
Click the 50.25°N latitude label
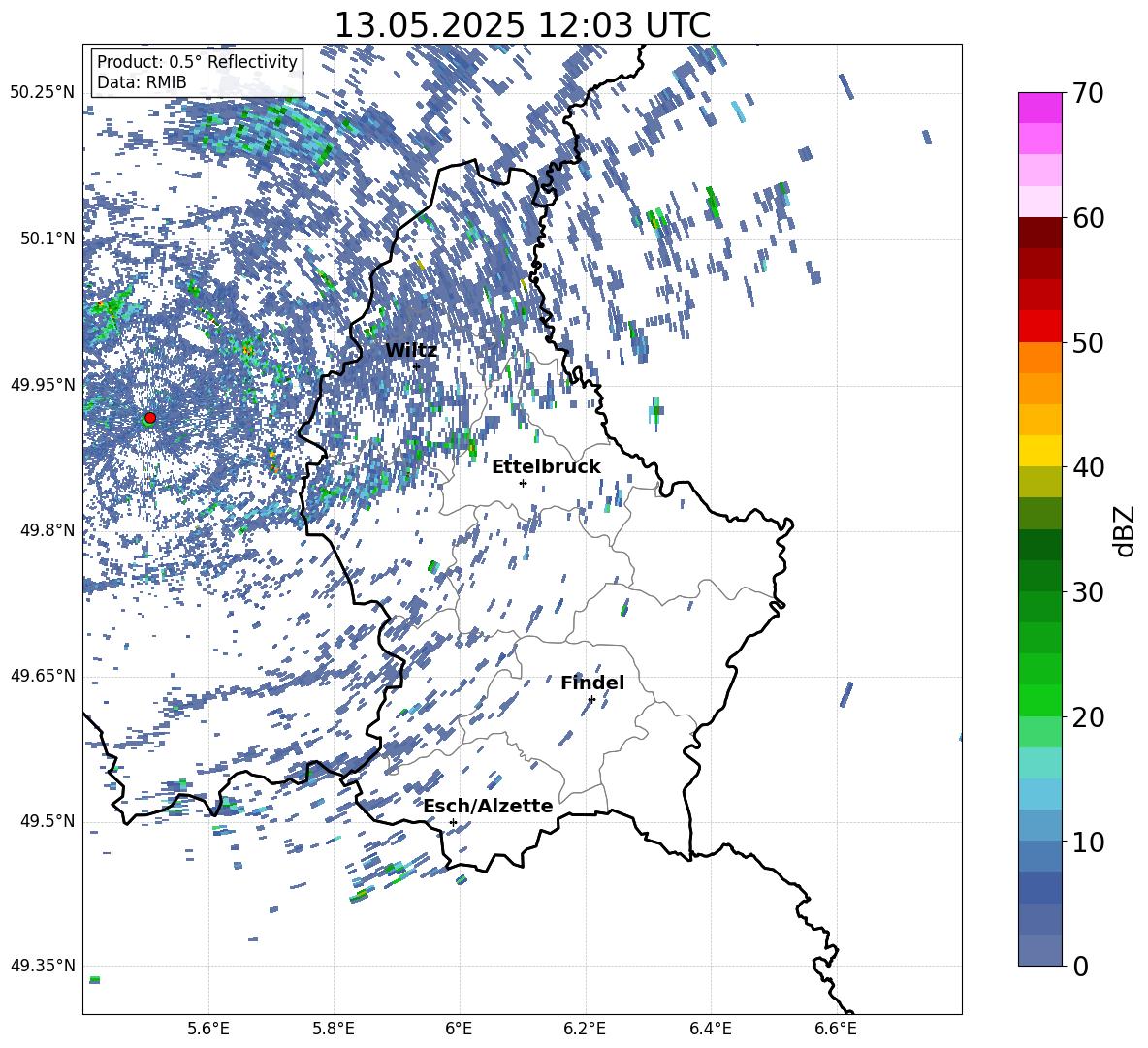pyautogui.click(x=43, y=93)
